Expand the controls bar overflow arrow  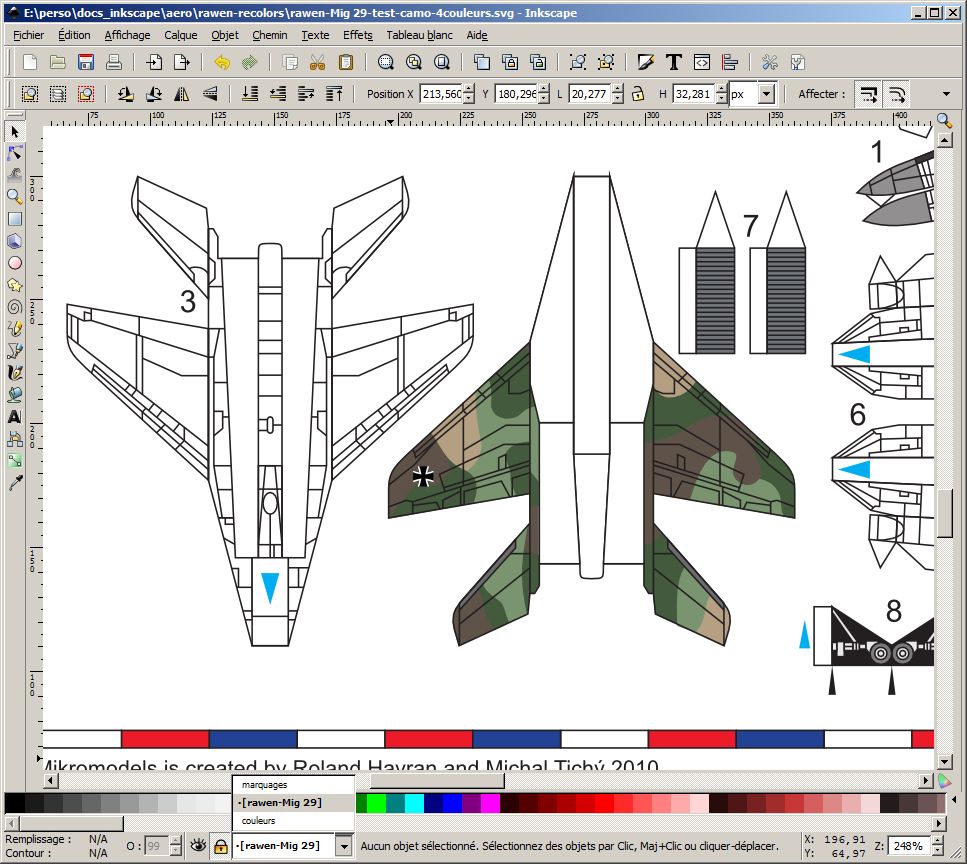(946, 94)
